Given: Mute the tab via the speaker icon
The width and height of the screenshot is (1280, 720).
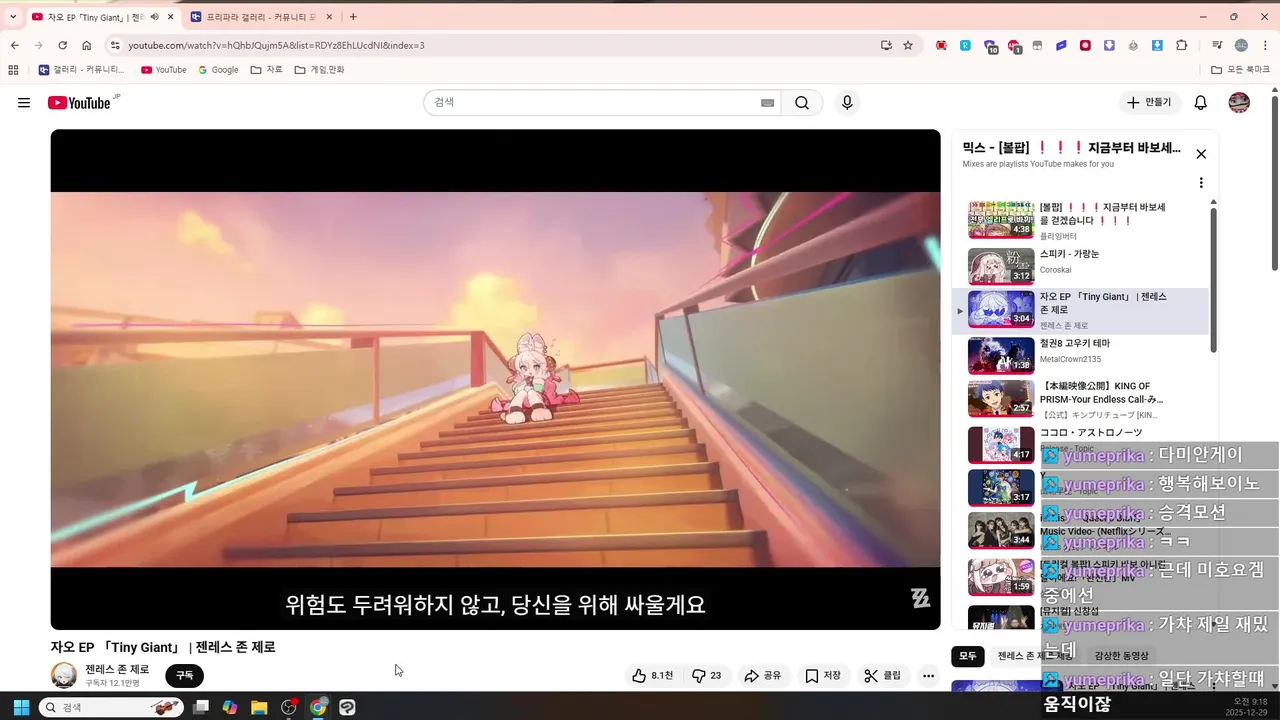Looking at the screenshot, I should (154, 17).
